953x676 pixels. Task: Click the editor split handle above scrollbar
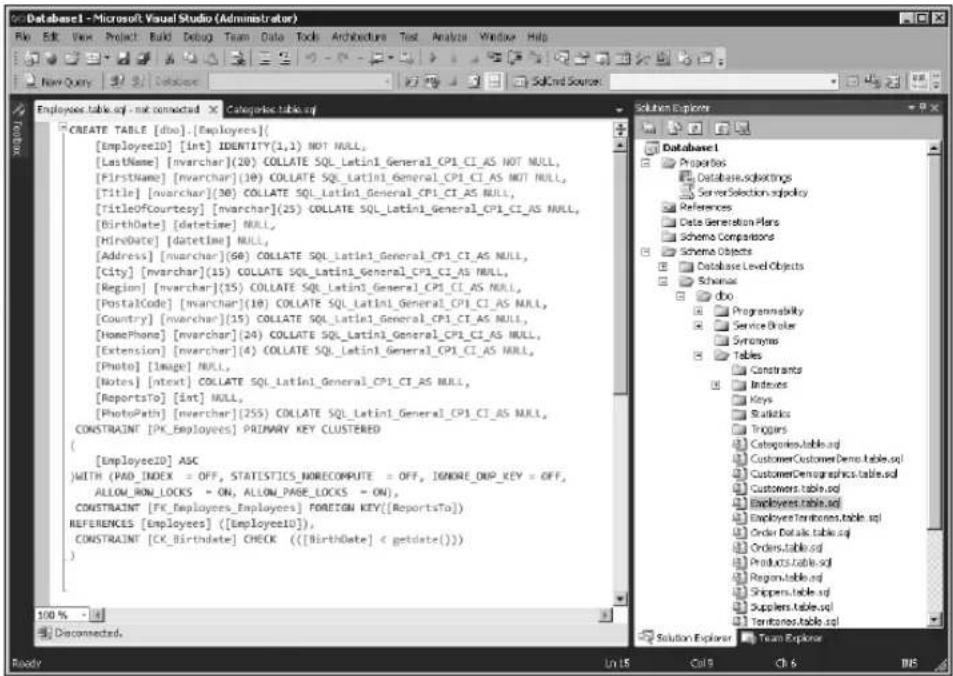pos(620,129)
